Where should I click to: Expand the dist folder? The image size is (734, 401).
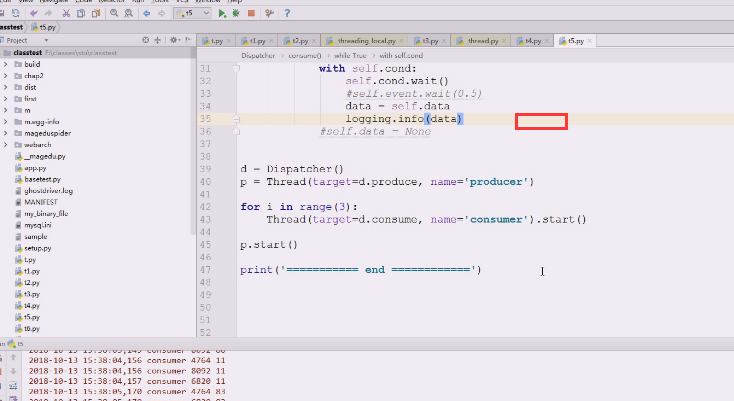coord(6,87)
